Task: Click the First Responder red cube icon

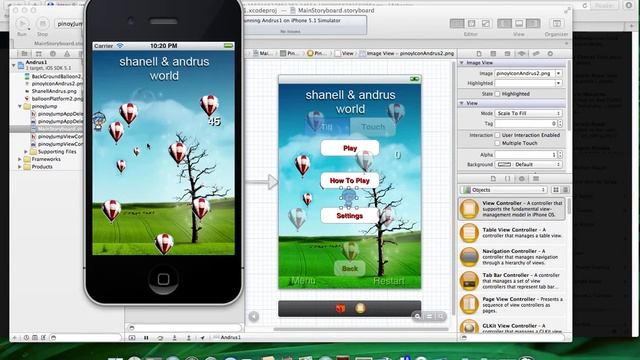Action: (x=340, y=309)
